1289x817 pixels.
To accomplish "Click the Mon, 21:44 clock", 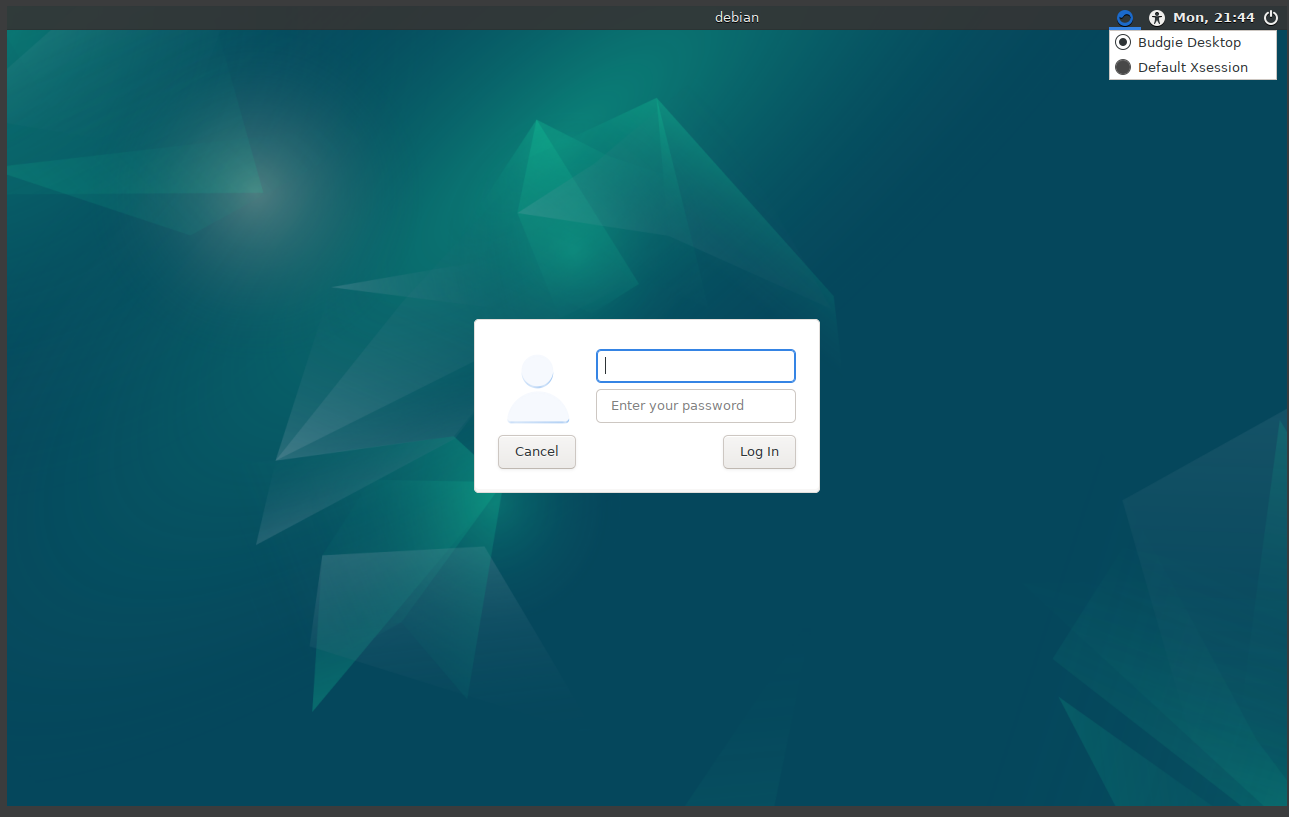I will click(1213, 17).
